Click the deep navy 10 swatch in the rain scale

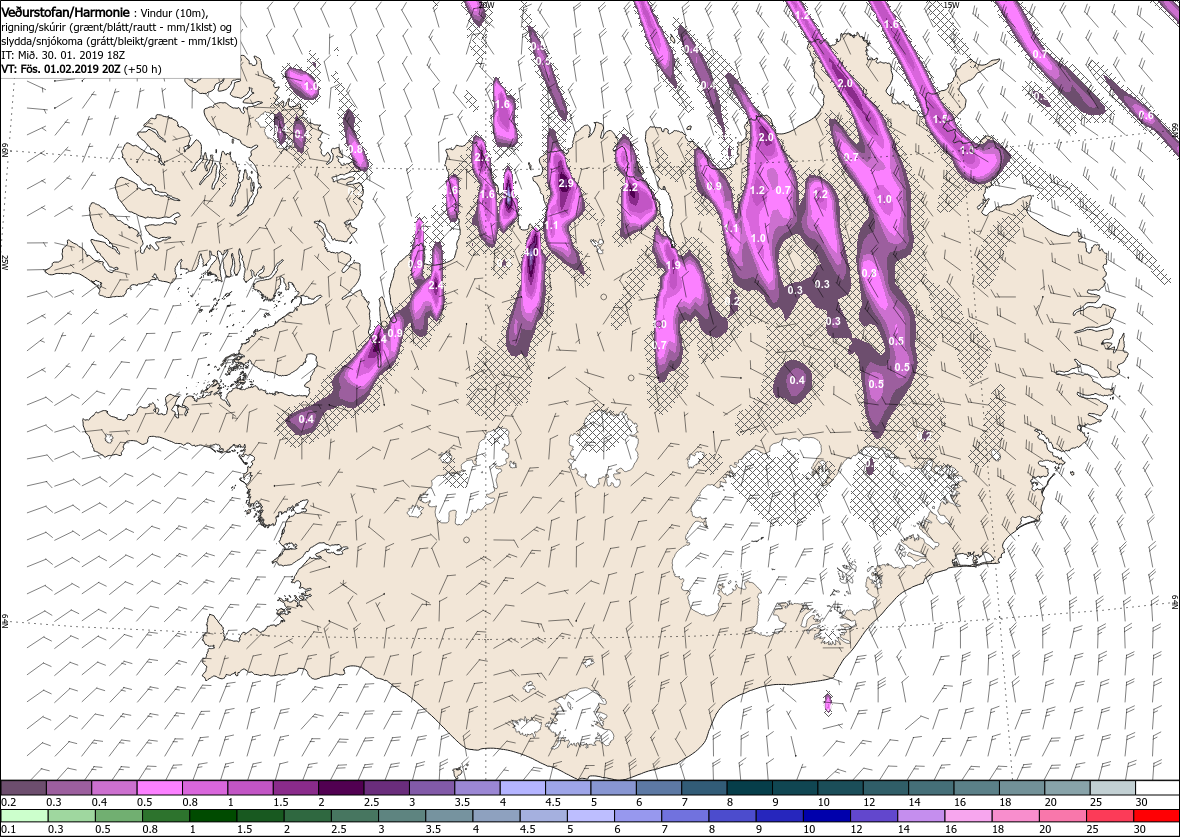click(826, 816)
